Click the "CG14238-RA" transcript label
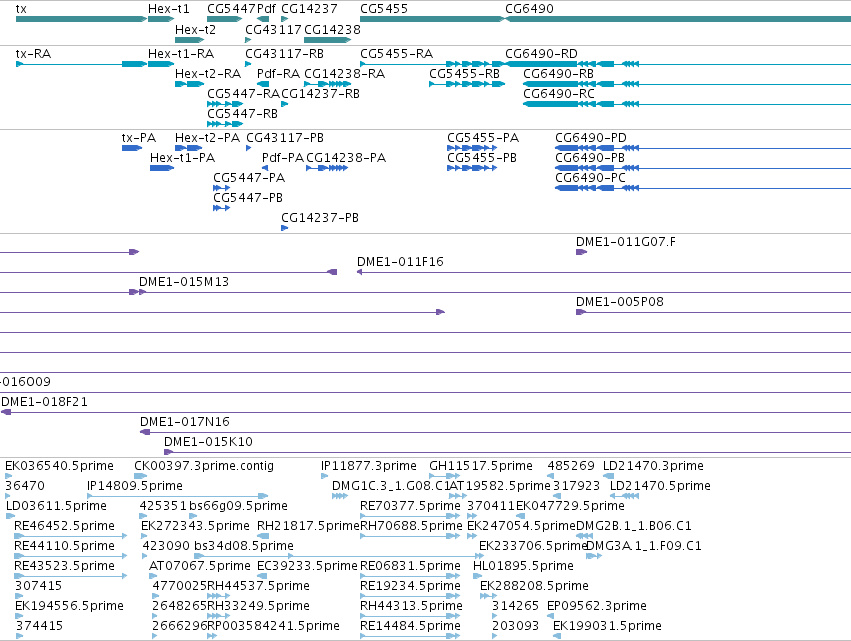 [345, 73]
